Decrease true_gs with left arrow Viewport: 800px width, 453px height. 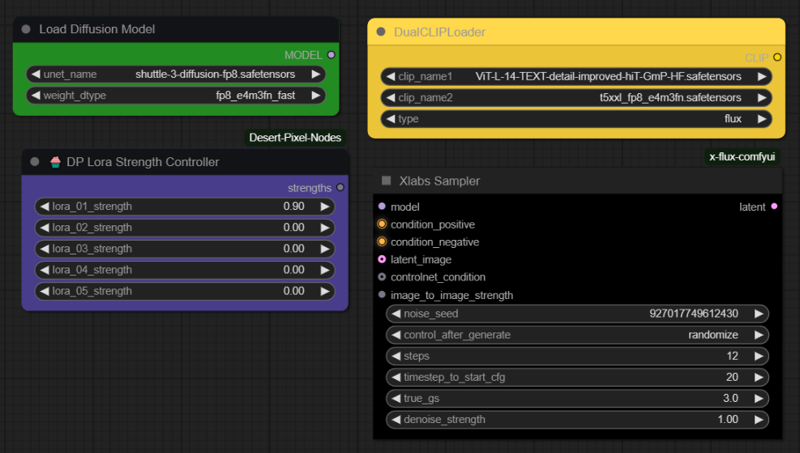pos(396,398)
